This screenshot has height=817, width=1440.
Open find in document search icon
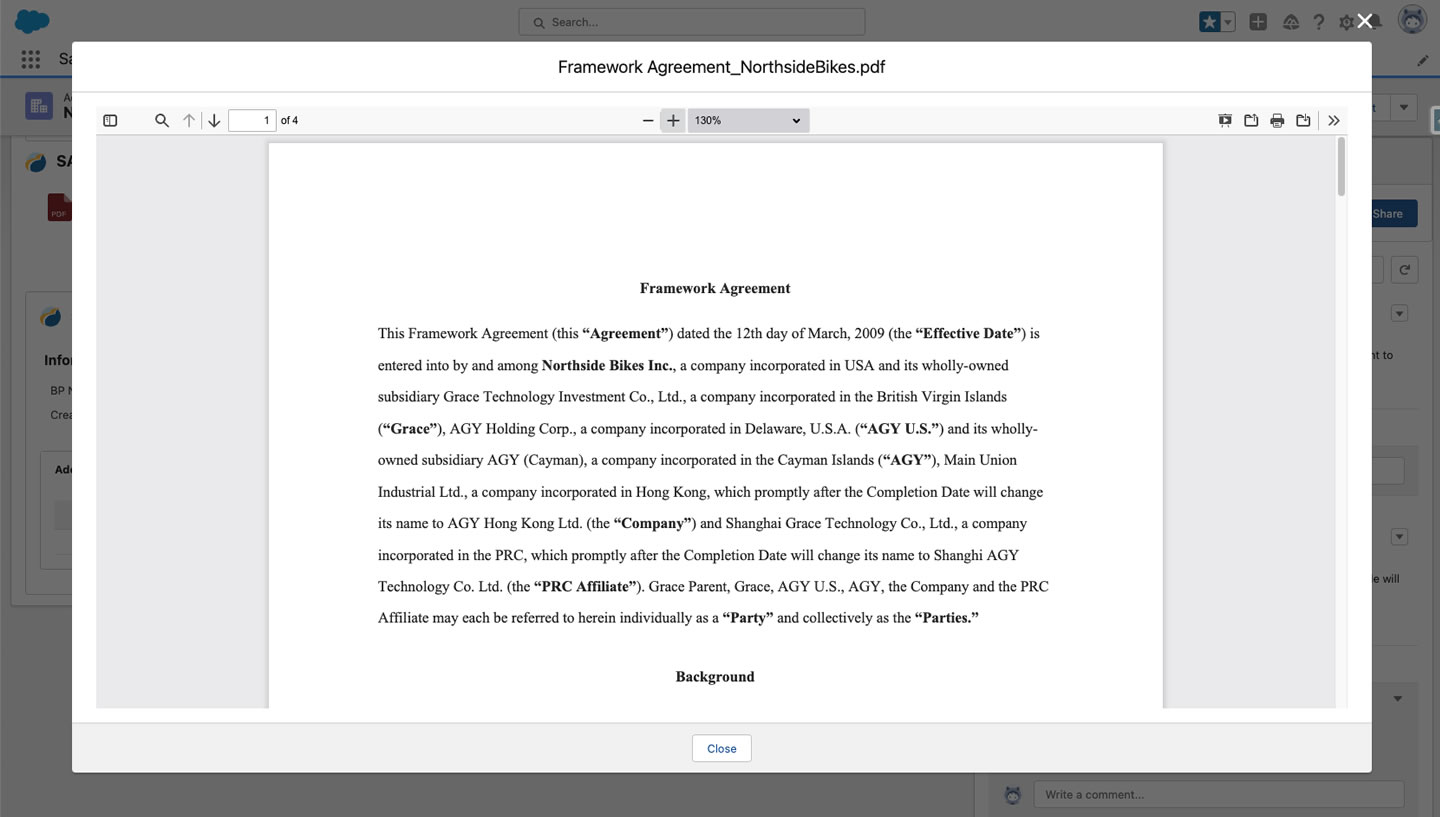161,120
